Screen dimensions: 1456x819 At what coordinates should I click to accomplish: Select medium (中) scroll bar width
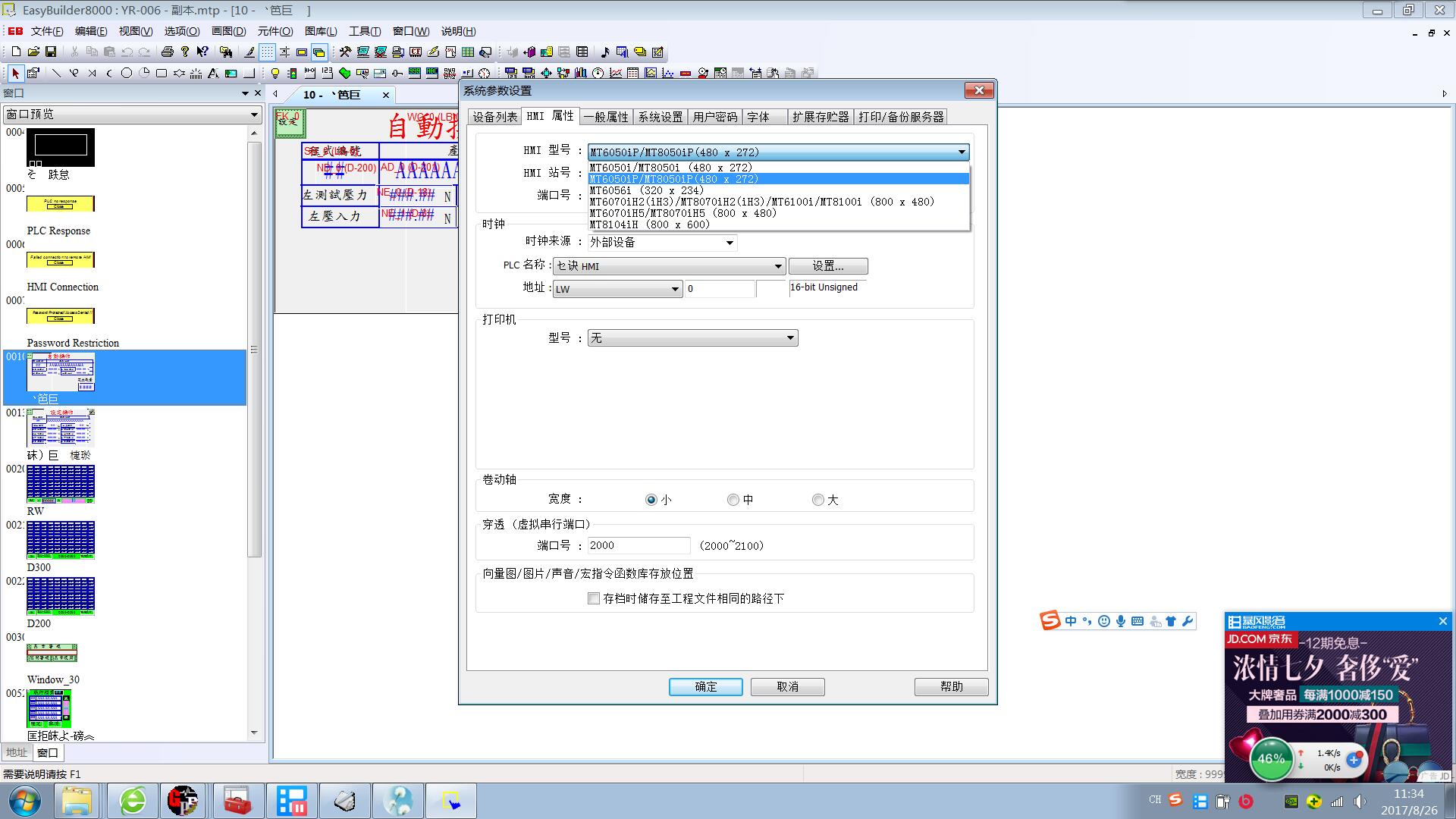(x=733, y=500)
